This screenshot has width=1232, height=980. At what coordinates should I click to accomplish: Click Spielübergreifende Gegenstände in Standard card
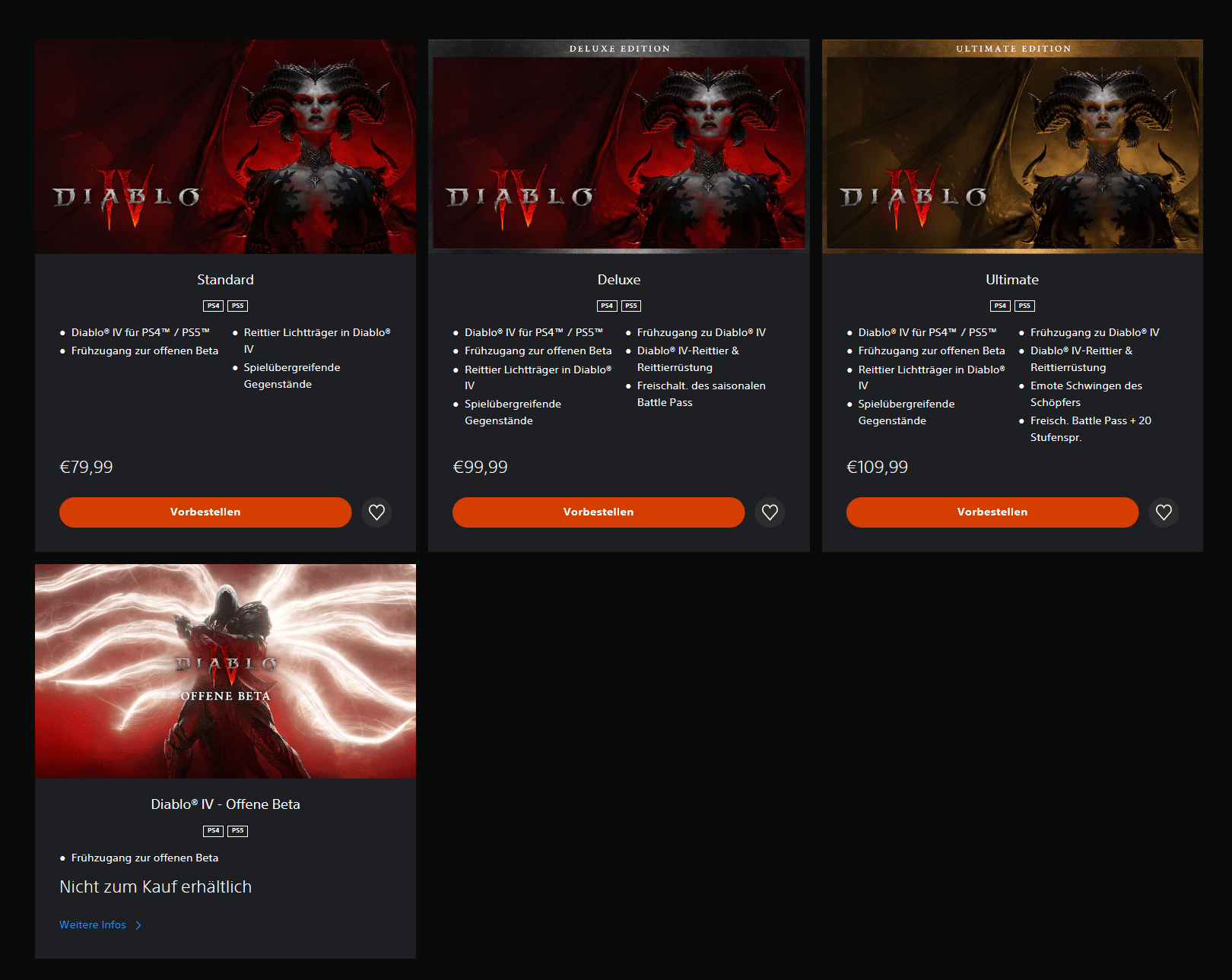[x=292, y=376]
